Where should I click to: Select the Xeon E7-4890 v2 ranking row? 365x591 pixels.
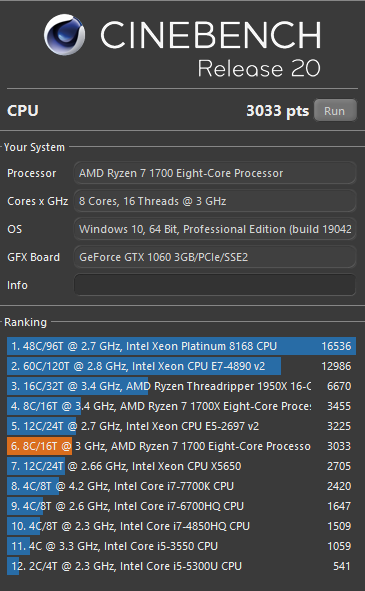(x=181, y=366)
